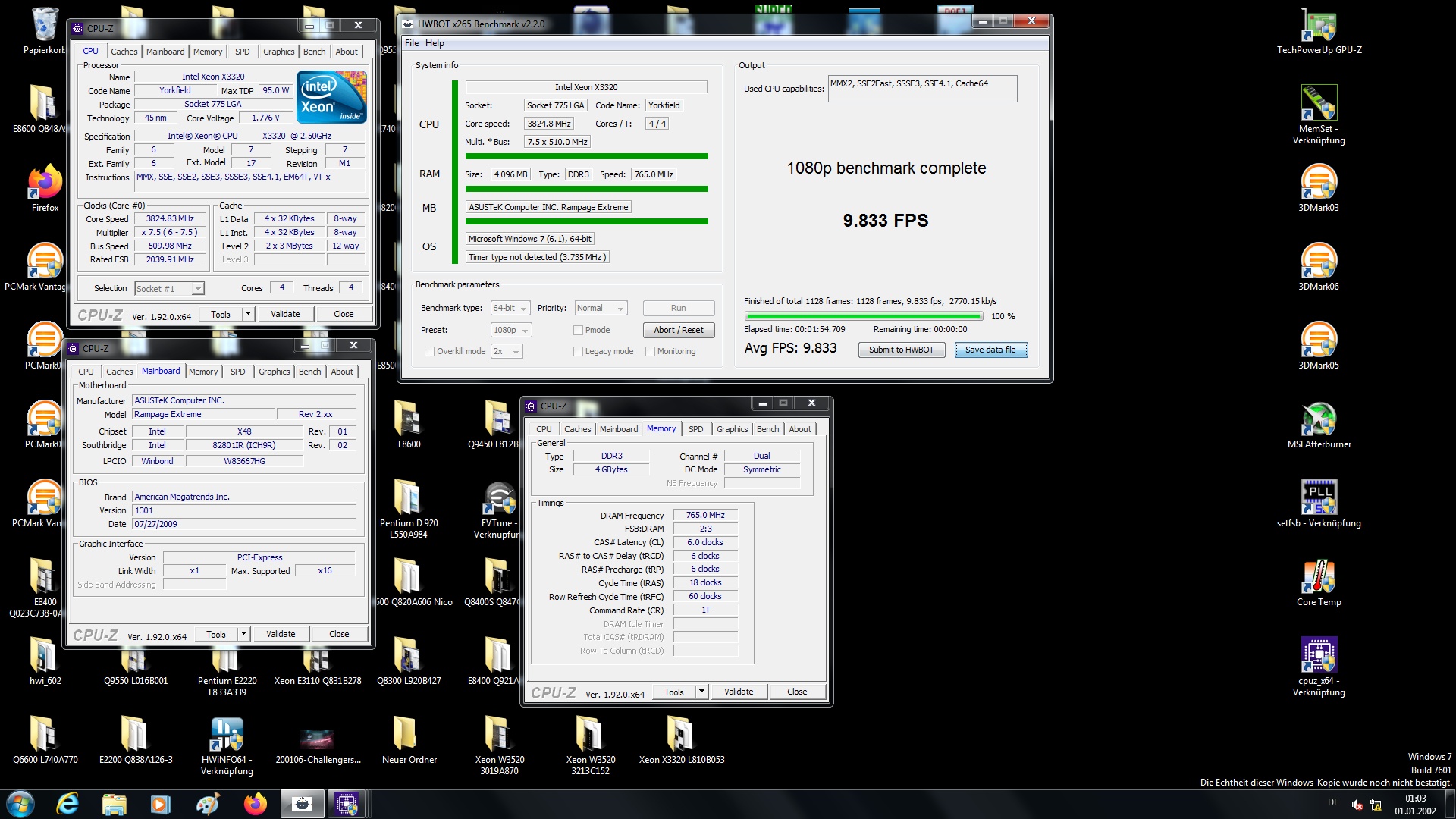Viewport: 1456px width, 819px height.
Task: Expand Tools arrow in CPU-Z Memory window
Action: (x=701, y=692)
